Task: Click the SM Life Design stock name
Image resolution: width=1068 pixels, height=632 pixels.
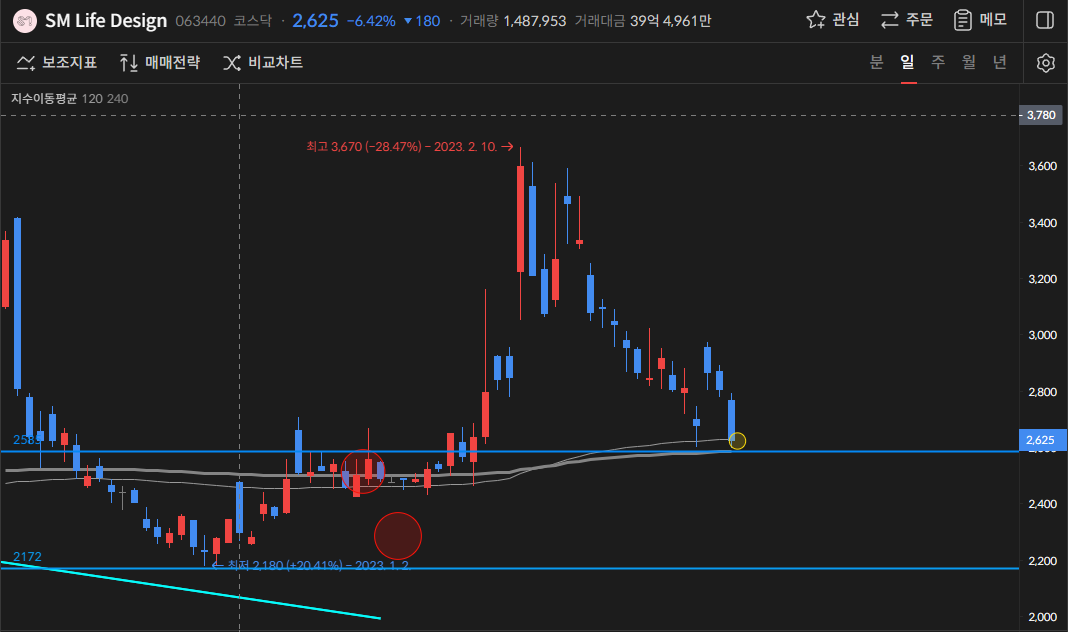Action: 106,21
